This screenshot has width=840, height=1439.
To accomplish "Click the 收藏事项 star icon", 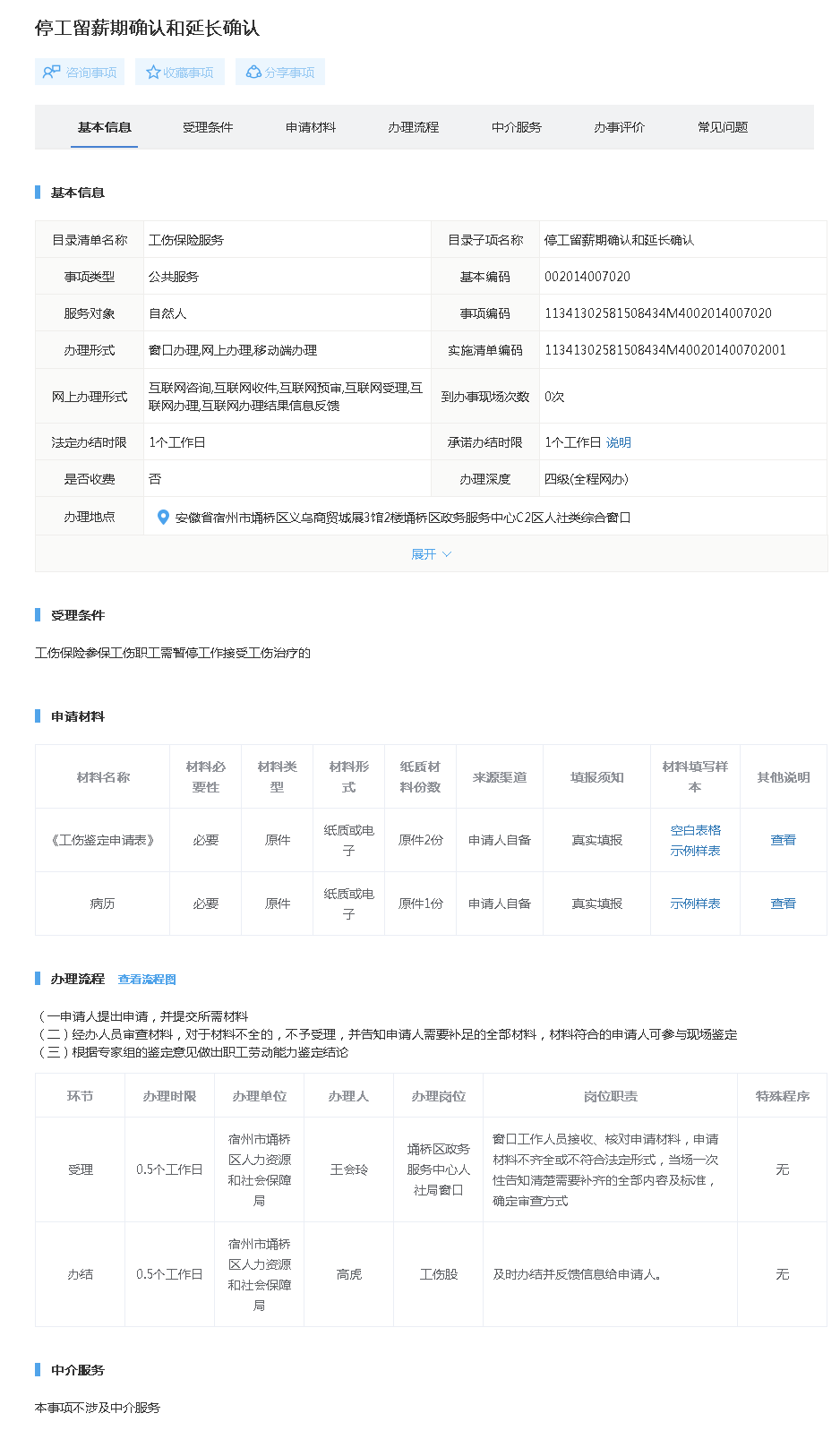I will point(153,72).
